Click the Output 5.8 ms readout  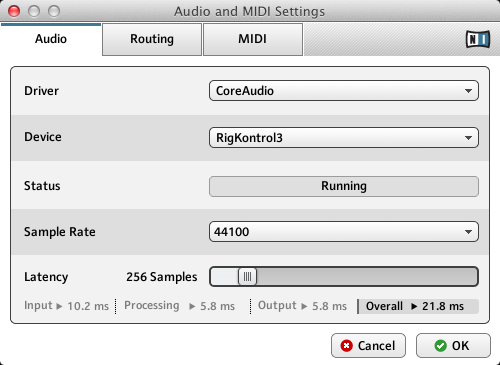click(302, 306)
